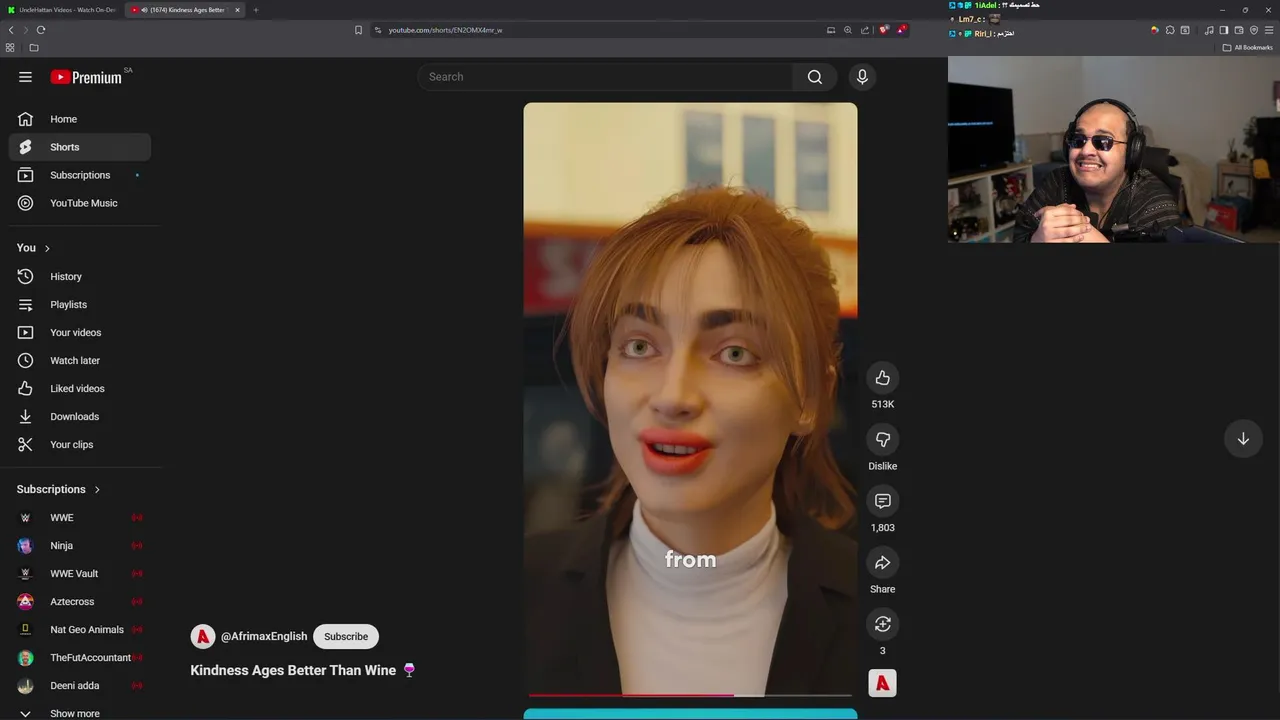Dislike the short with thumbs-down
Image resolution: width=1280 pixels, height=720 pixels.
pos(882,440)
